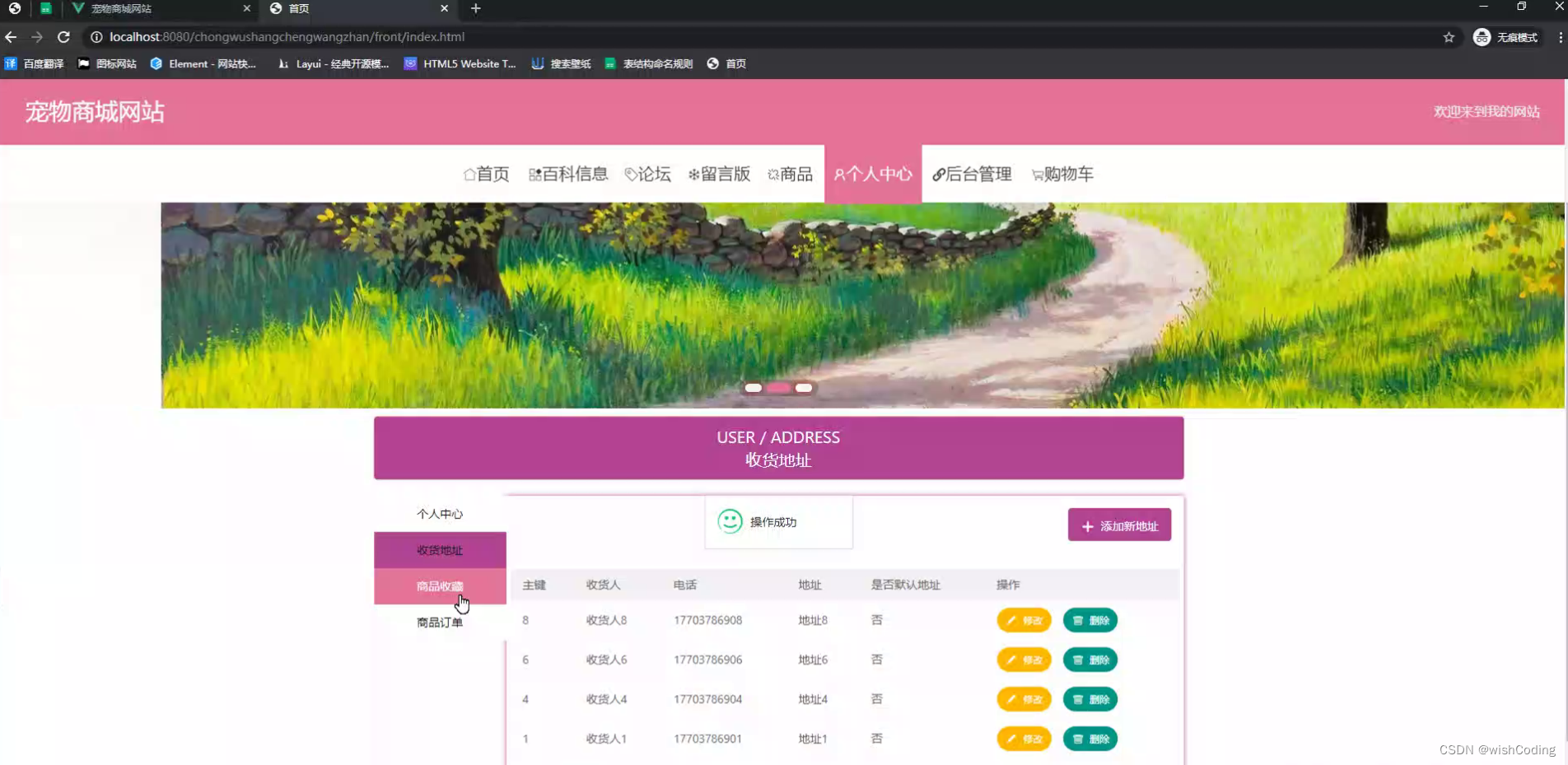Image resolution: width=1568 pixels, height=765 pixels.
Task: Open the 图标网站 bookmark
Action: click(107, 63)
